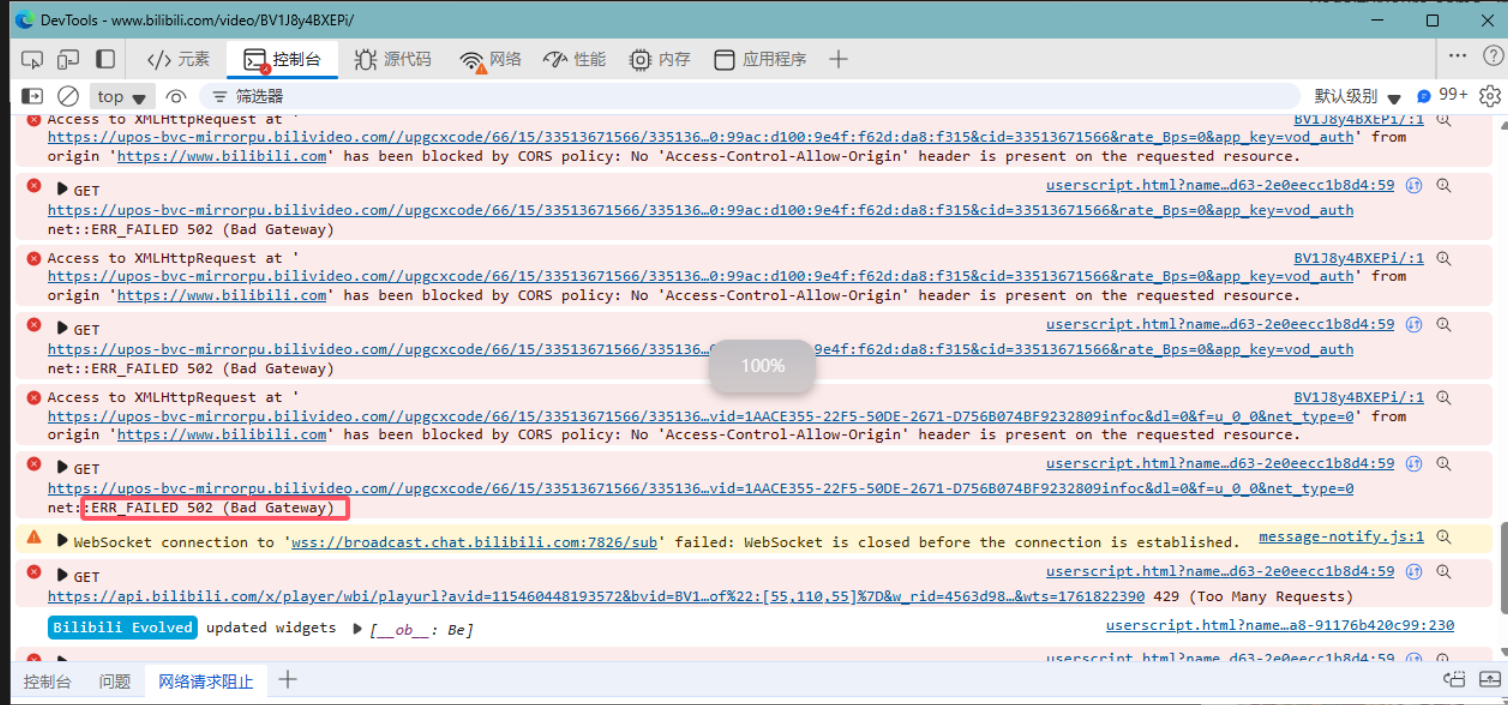Expand the __ob__ object entry
Image resolution: width=1508 pixels, height=705 pixels.
(358, 629)
